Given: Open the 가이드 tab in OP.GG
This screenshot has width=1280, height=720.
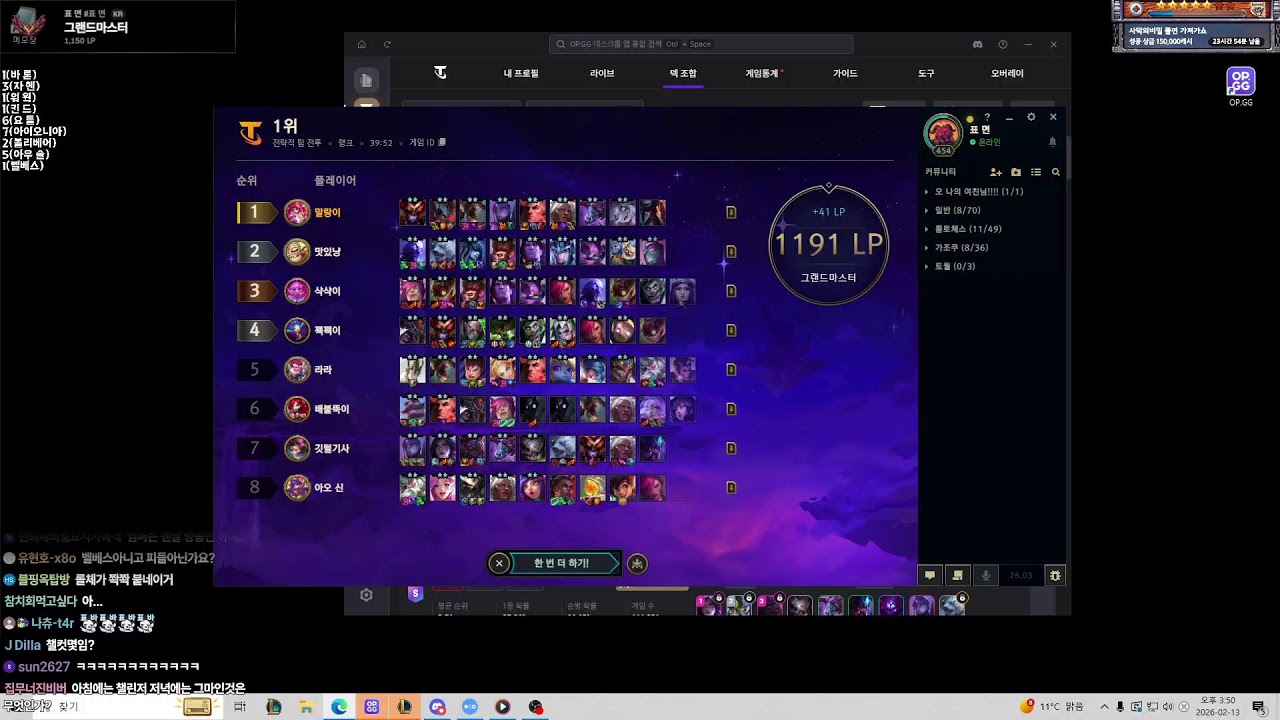Looking at the screenshot, I should tap(845, 73).
